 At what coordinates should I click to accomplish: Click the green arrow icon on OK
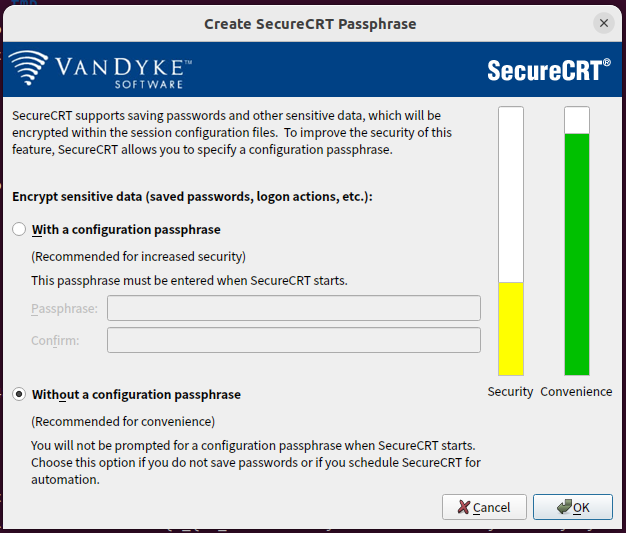(564, 507)
